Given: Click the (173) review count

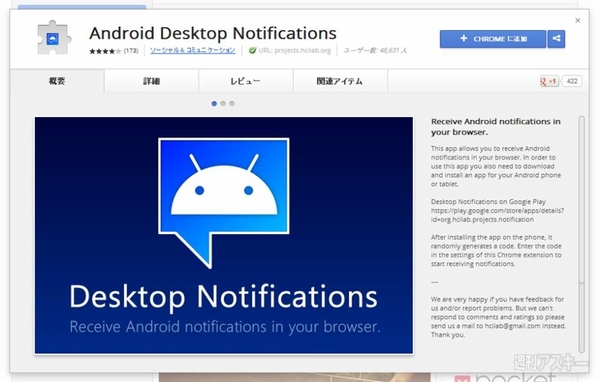Looking at the screenshot, I should [x=131, y=51].
